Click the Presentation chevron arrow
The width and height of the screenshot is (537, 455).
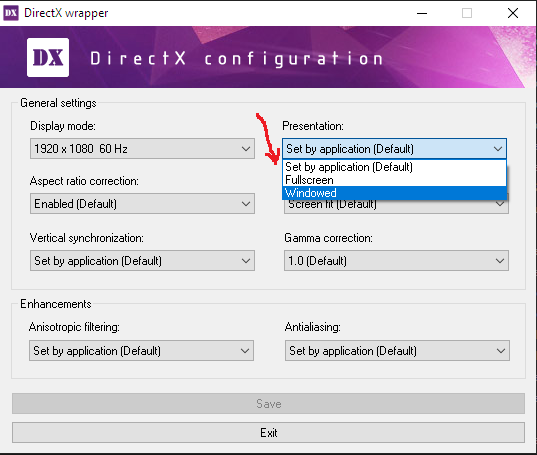498,149
